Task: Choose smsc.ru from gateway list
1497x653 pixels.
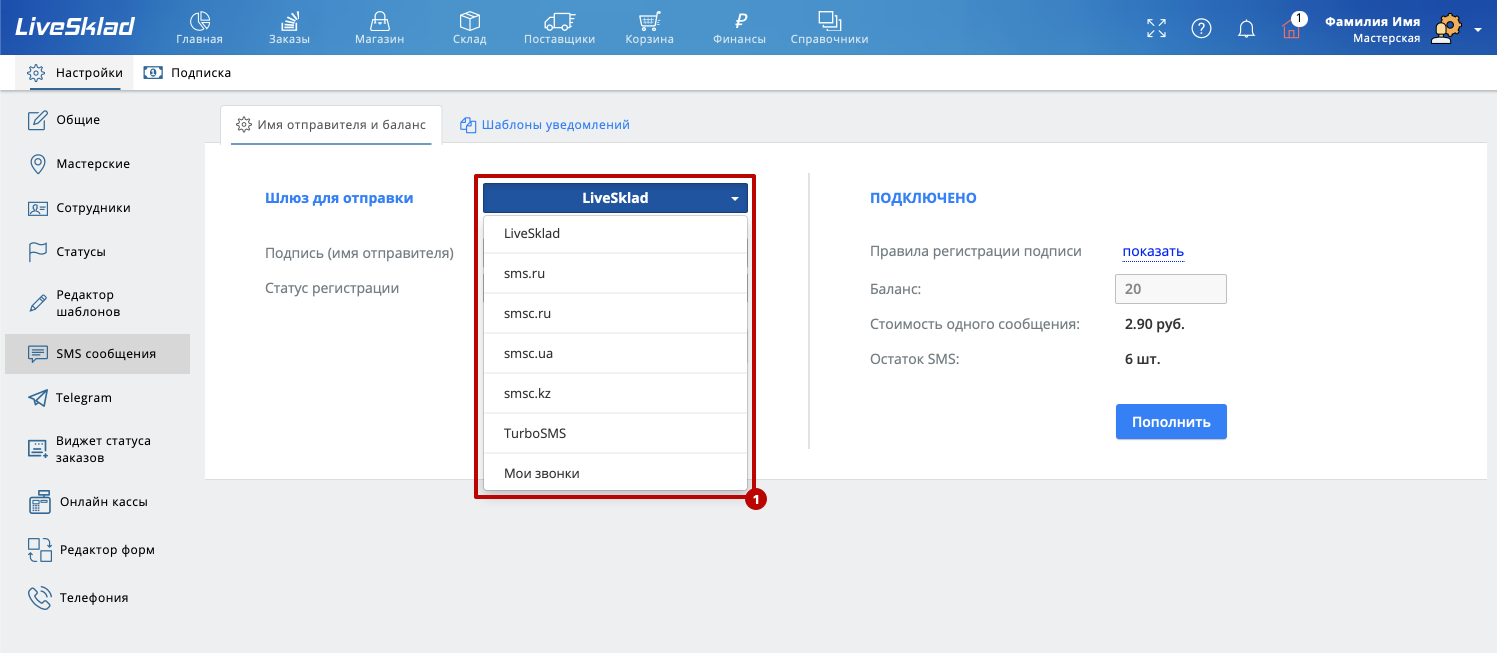Action: (x=615, y=313)
